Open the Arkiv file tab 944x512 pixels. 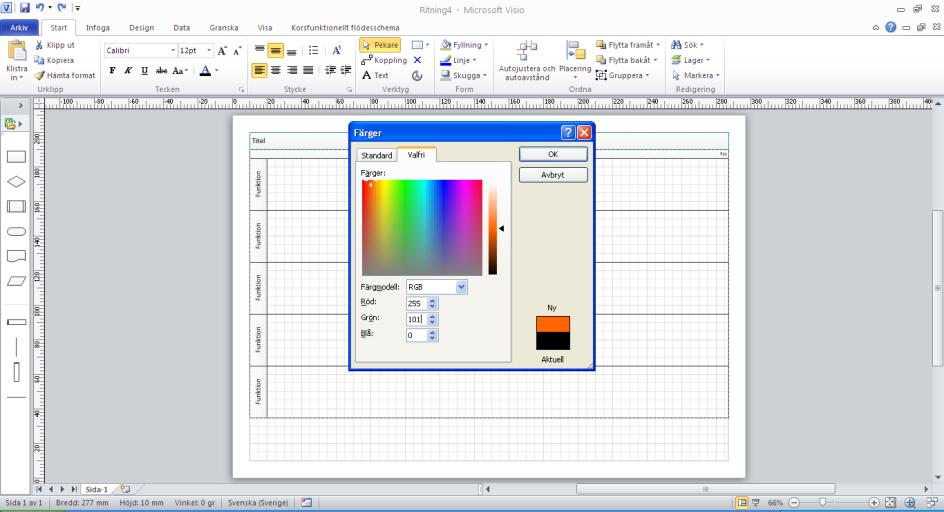tap(19, 28)
